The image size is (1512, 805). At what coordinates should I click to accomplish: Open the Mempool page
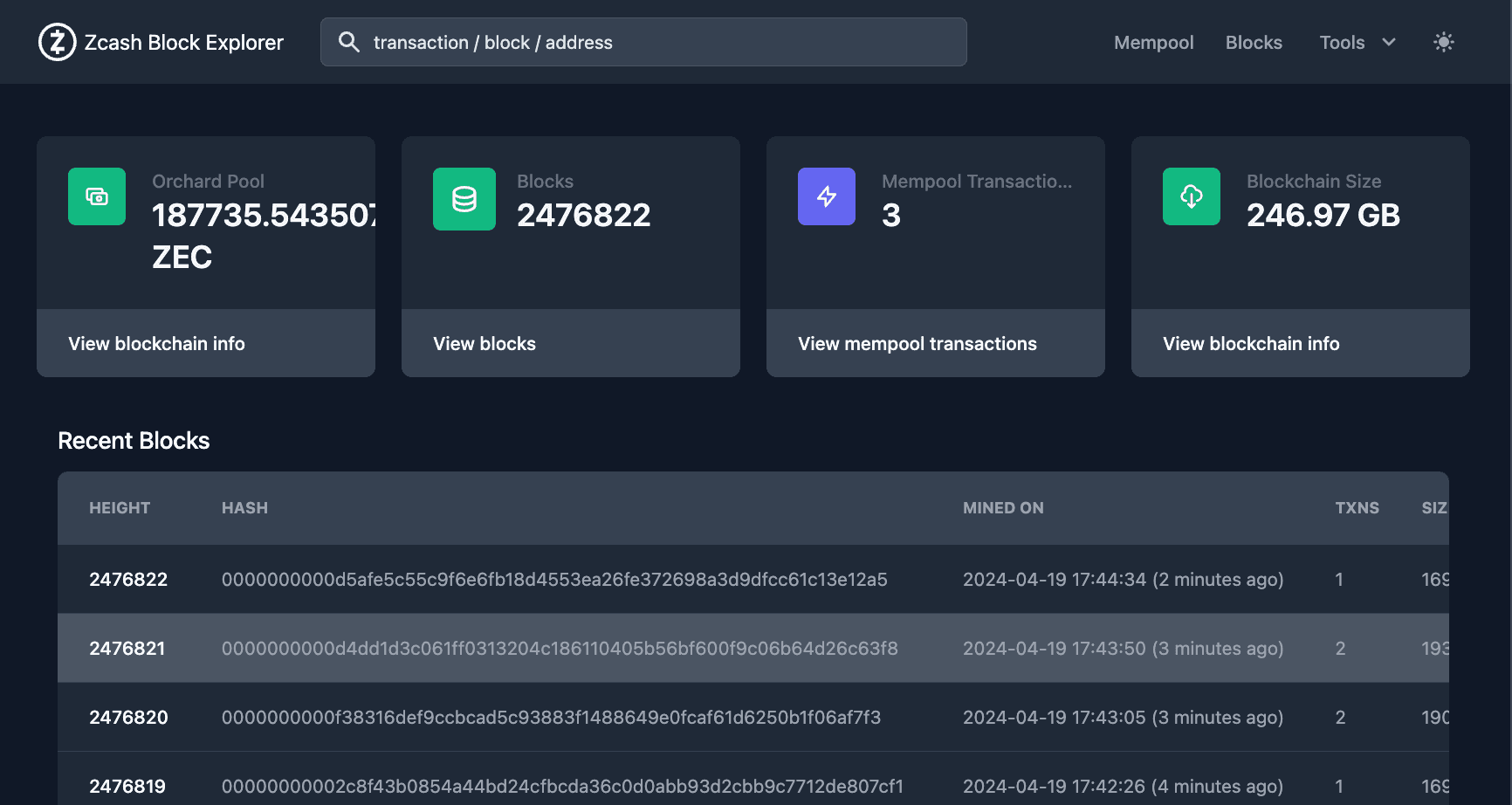[x=1153, y=42]
